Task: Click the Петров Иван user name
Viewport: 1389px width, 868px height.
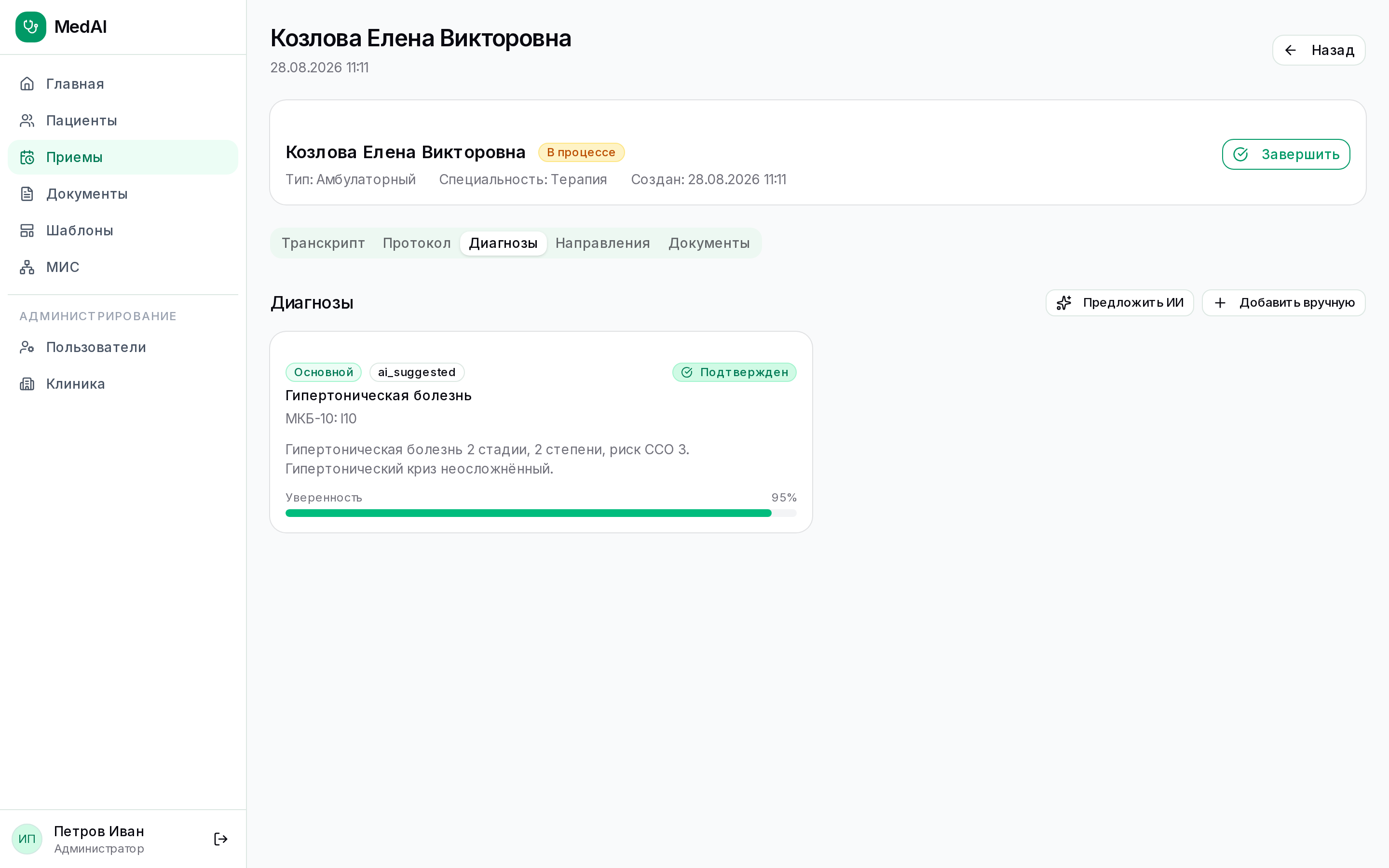Action: pyautogui.click(x=99, y=831)
